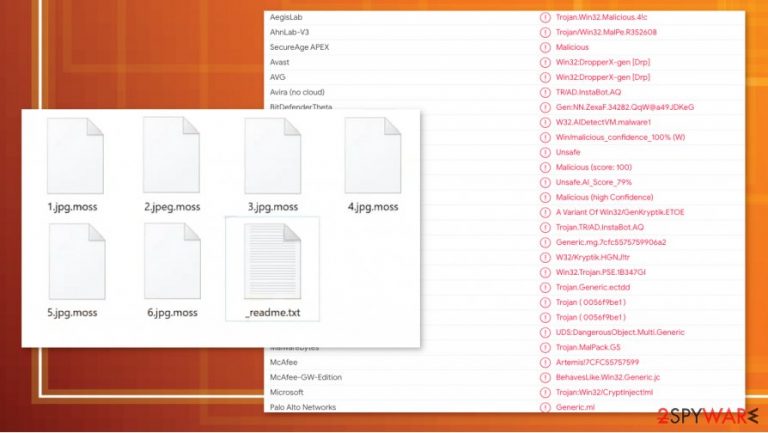The width and height of the screenshot is (768, 433).
Task: Click the Trojan.Generic.ectdd detection text
Action: pyautogui.click(x=593, y=287)
